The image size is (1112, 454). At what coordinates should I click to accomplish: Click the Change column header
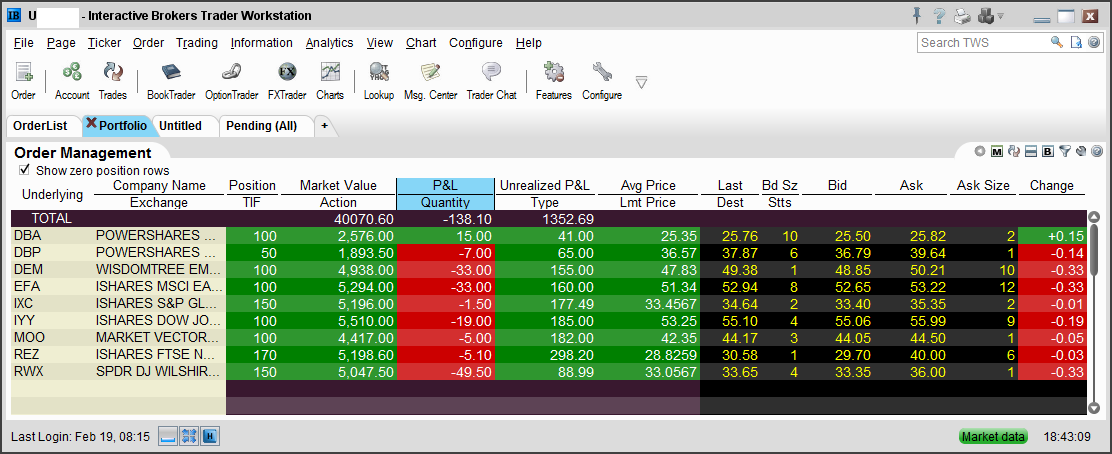[x=1052, y=185]
